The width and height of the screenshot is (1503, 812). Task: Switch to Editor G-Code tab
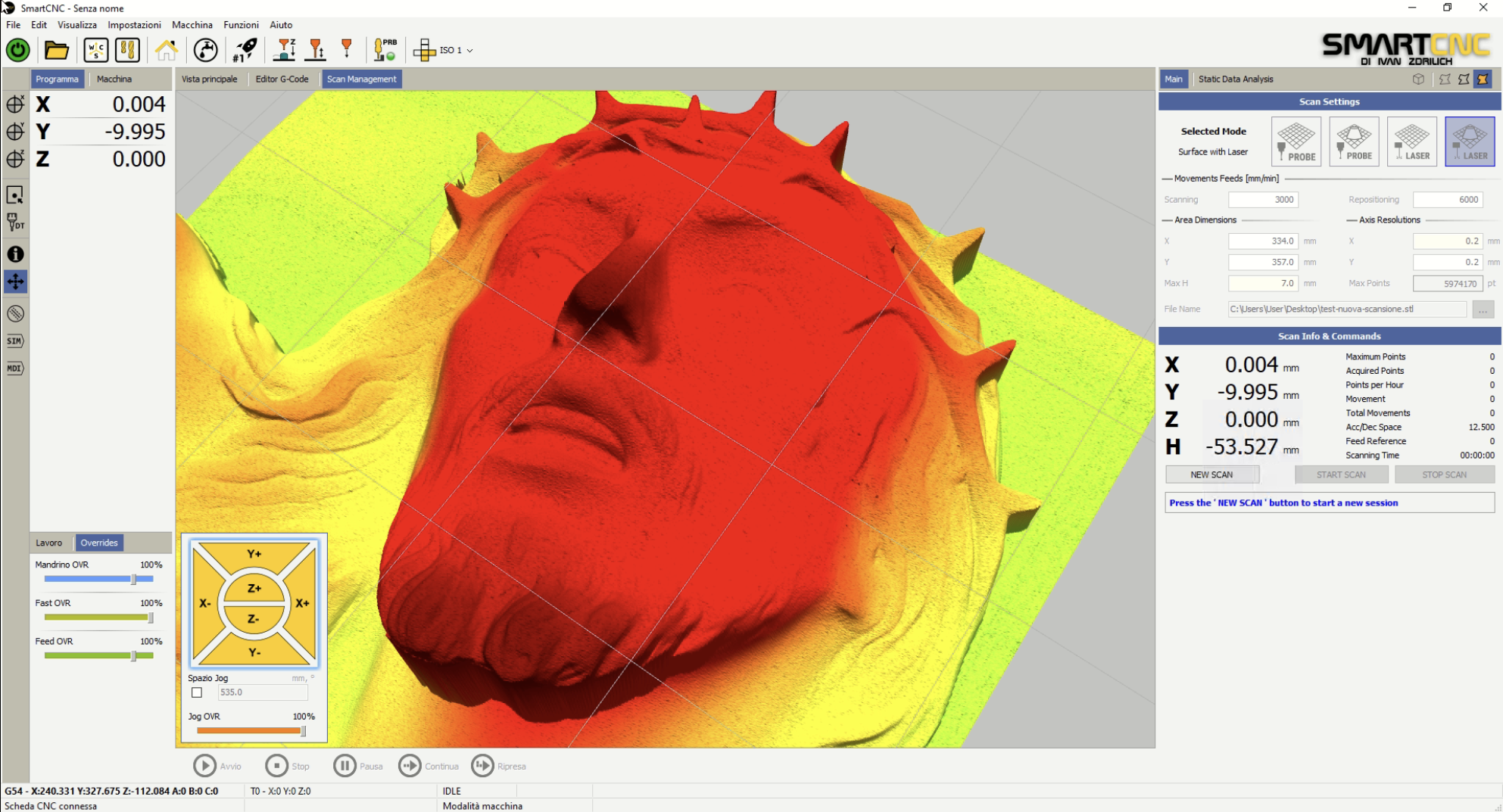(x=282, y=79)
